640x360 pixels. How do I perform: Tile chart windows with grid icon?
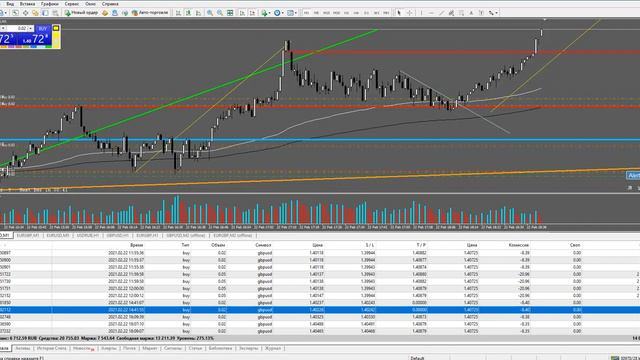230,13
